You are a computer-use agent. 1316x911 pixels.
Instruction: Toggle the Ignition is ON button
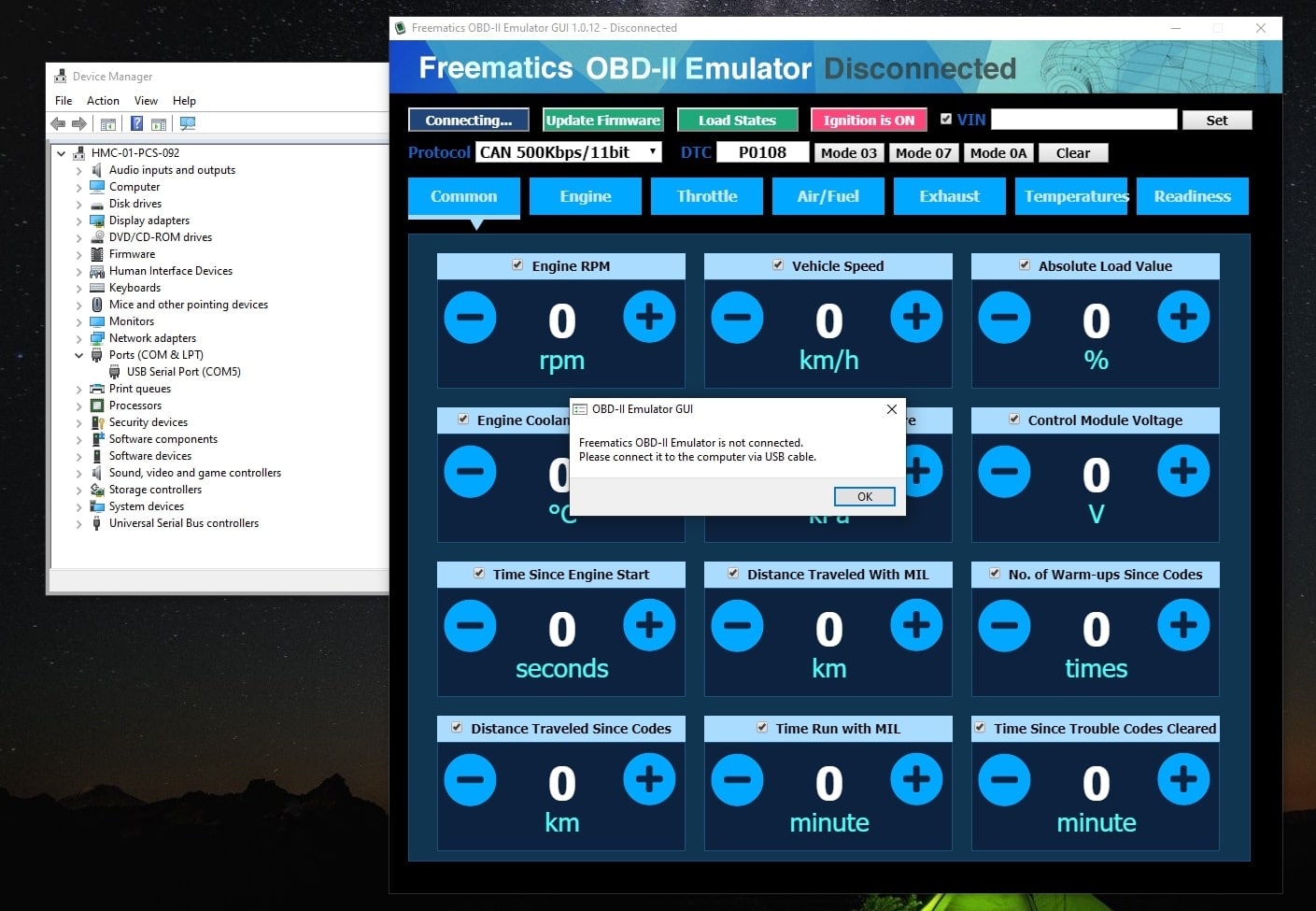[x=869, y=120]
